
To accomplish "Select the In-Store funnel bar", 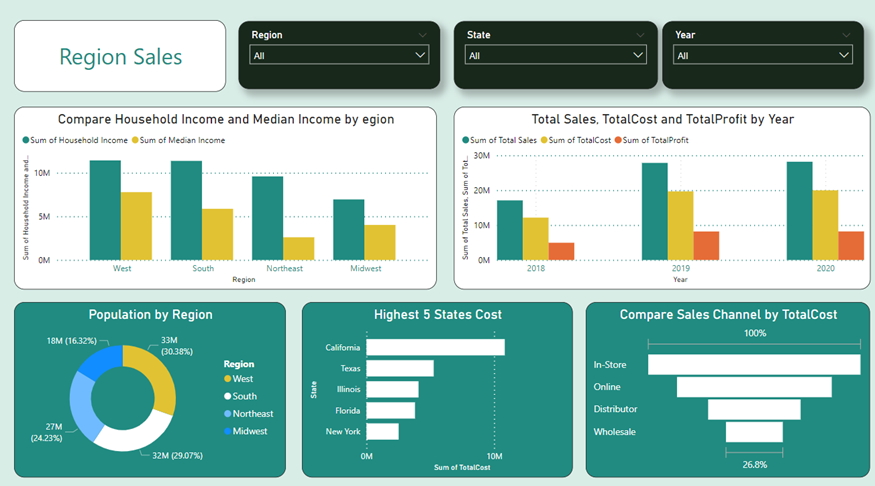I will pyautogui.click(x=754, y=365).
